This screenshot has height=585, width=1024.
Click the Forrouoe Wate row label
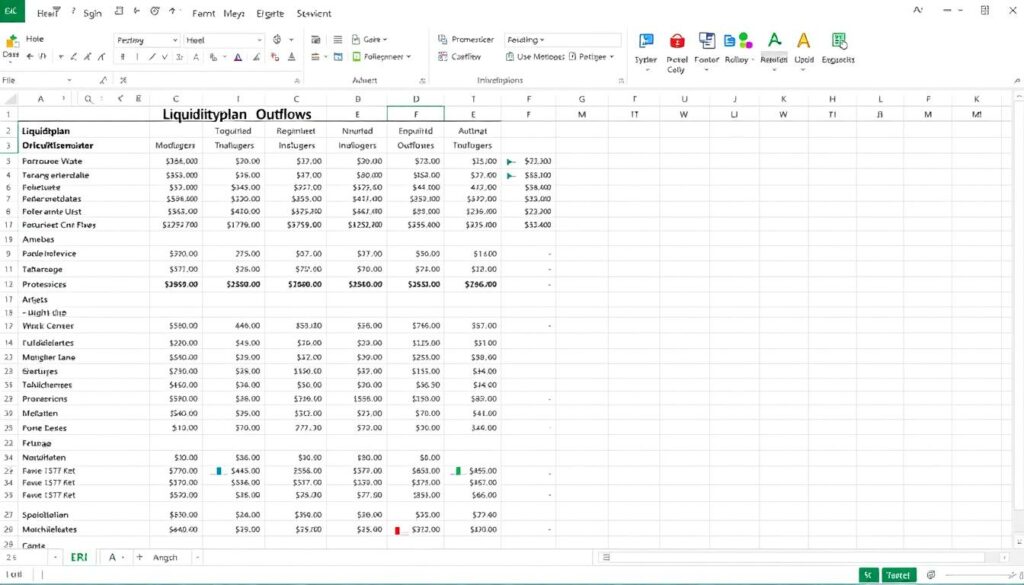pyautogui.click(x=52, y=161)
